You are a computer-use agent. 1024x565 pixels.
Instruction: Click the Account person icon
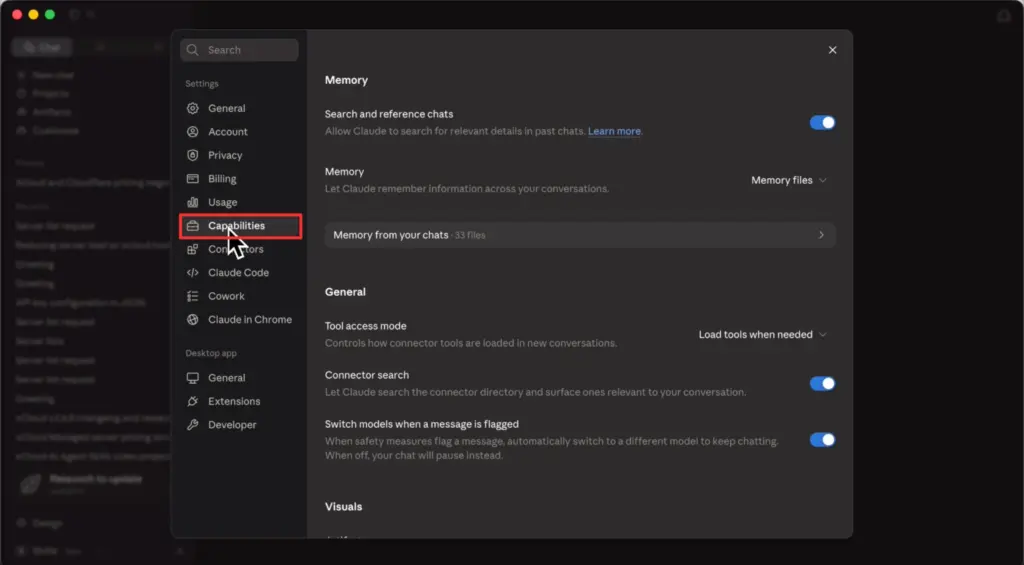[193, 132]
